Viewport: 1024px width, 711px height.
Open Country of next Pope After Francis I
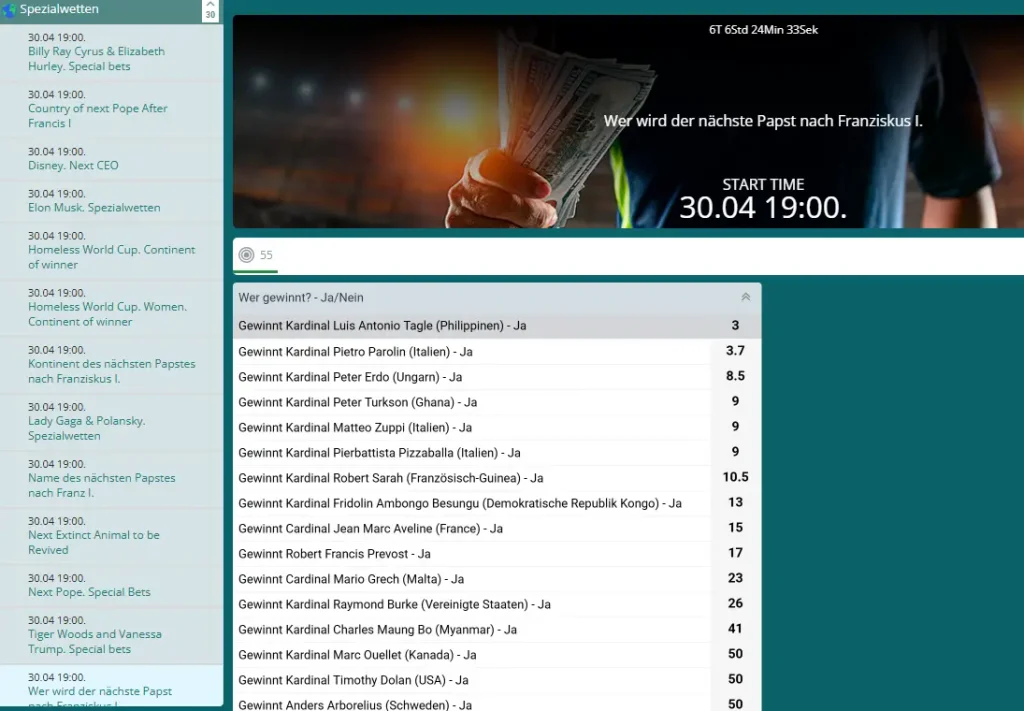pos(111,109)
